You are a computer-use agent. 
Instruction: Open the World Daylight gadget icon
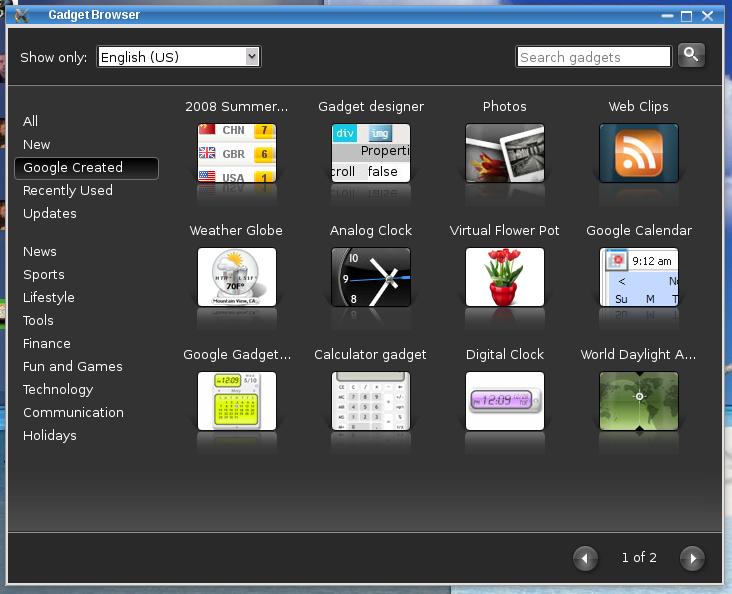point(638,401)
